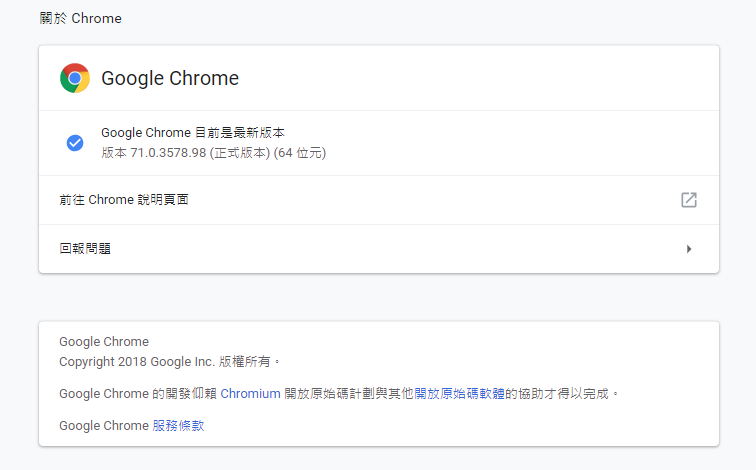756x470 pixels.
Task: Click the 關於 Chrome page heading
Action: pos(79,18)
